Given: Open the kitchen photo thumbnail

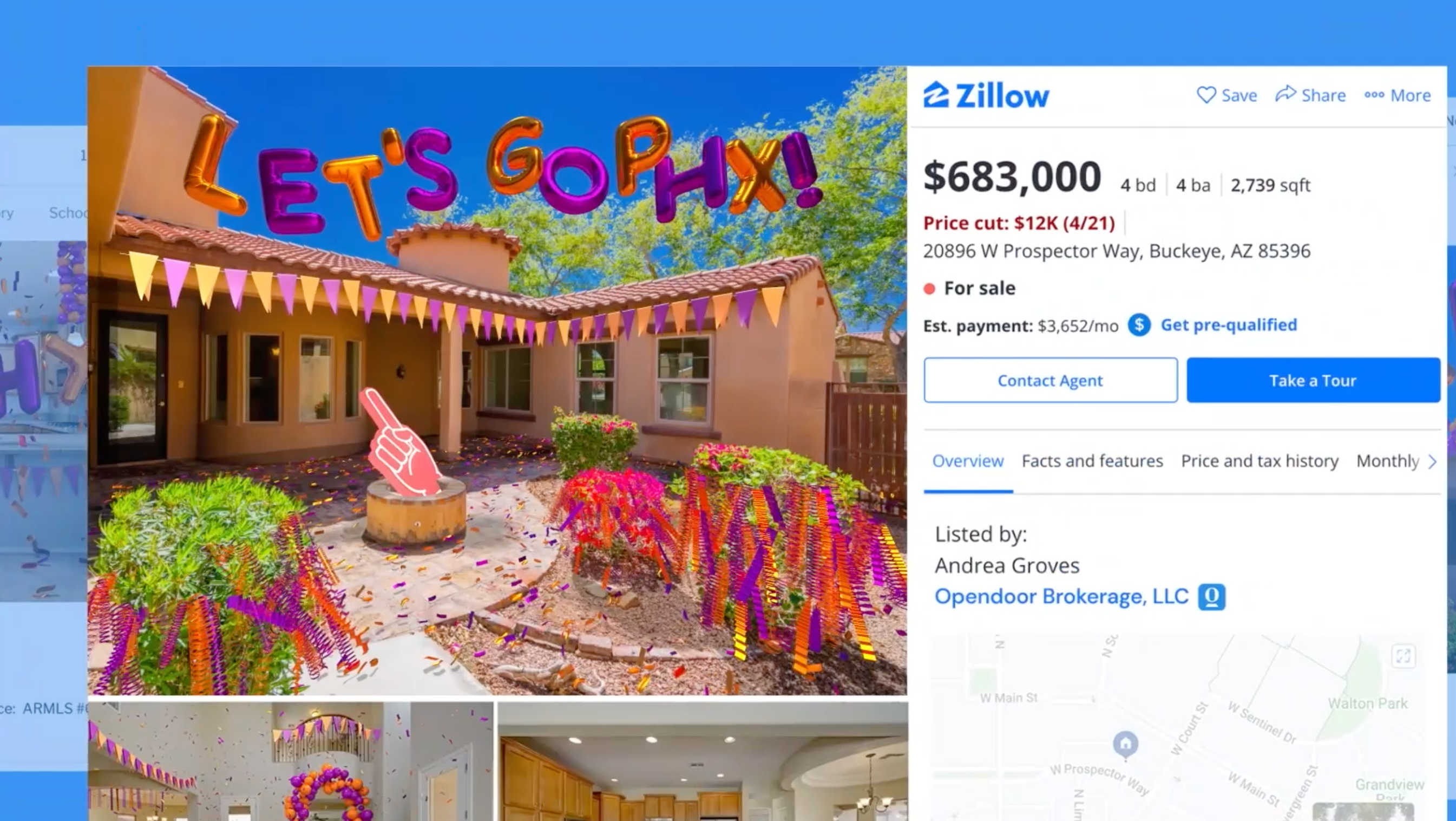Looking at the screenshot, I should [x=703, y=761].
